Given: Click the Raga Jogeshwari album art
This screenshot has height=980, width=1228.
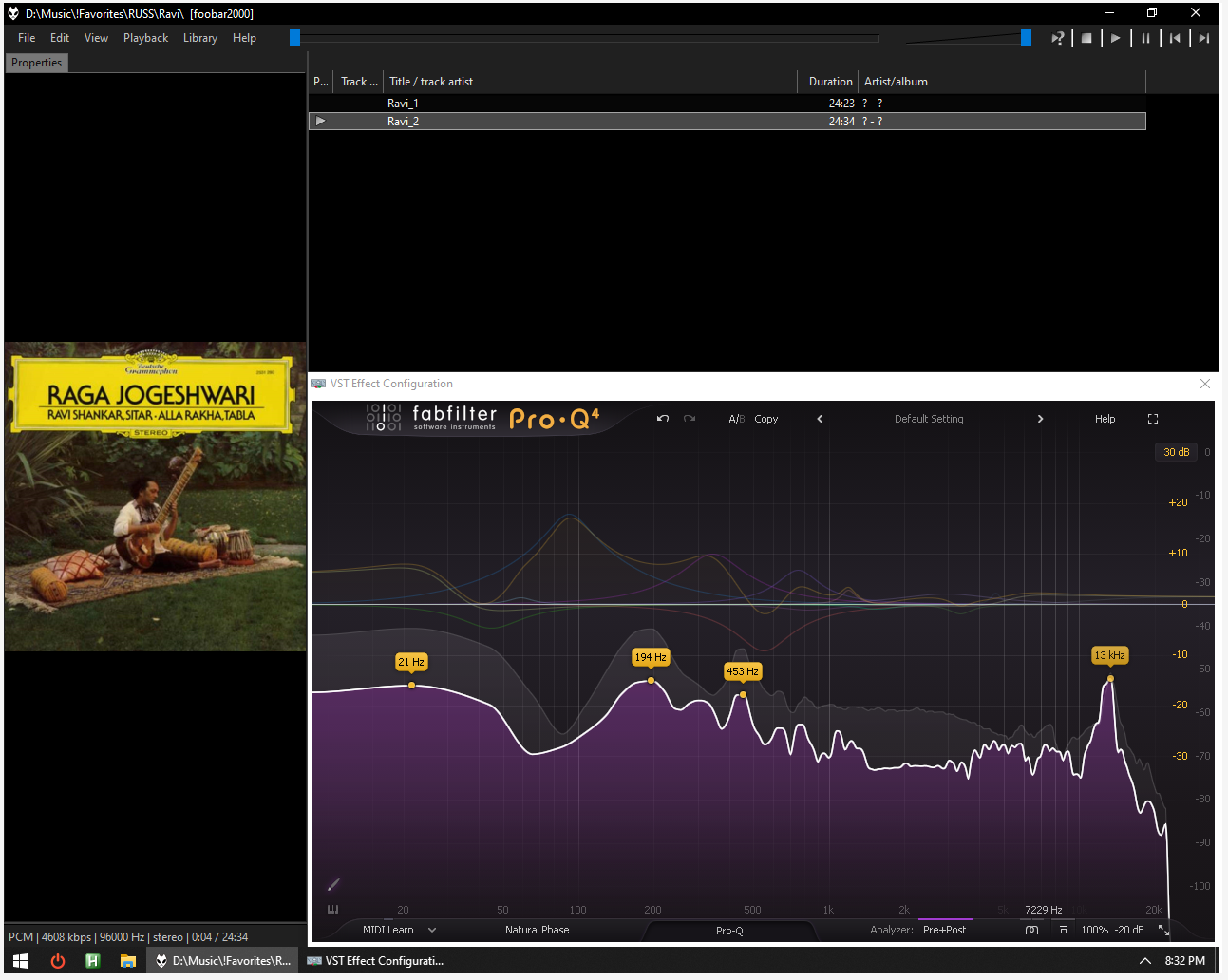Looking at the screenshot, I should point(156,497).
